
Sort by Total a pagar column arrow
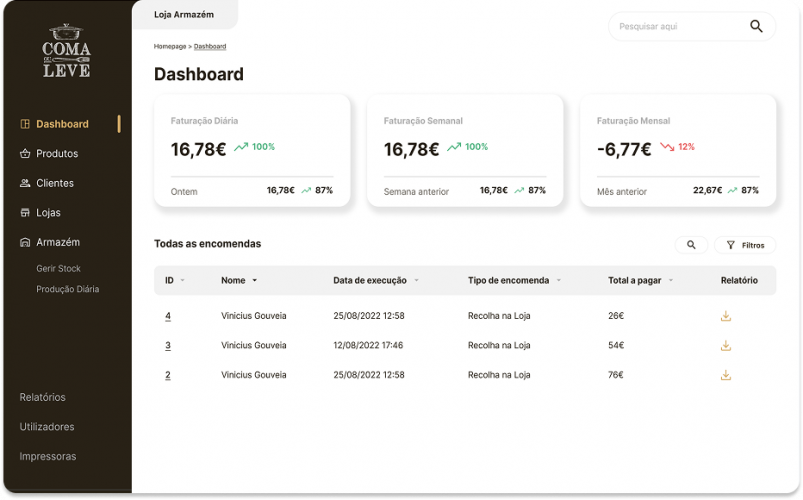click(x=671, y=281)
